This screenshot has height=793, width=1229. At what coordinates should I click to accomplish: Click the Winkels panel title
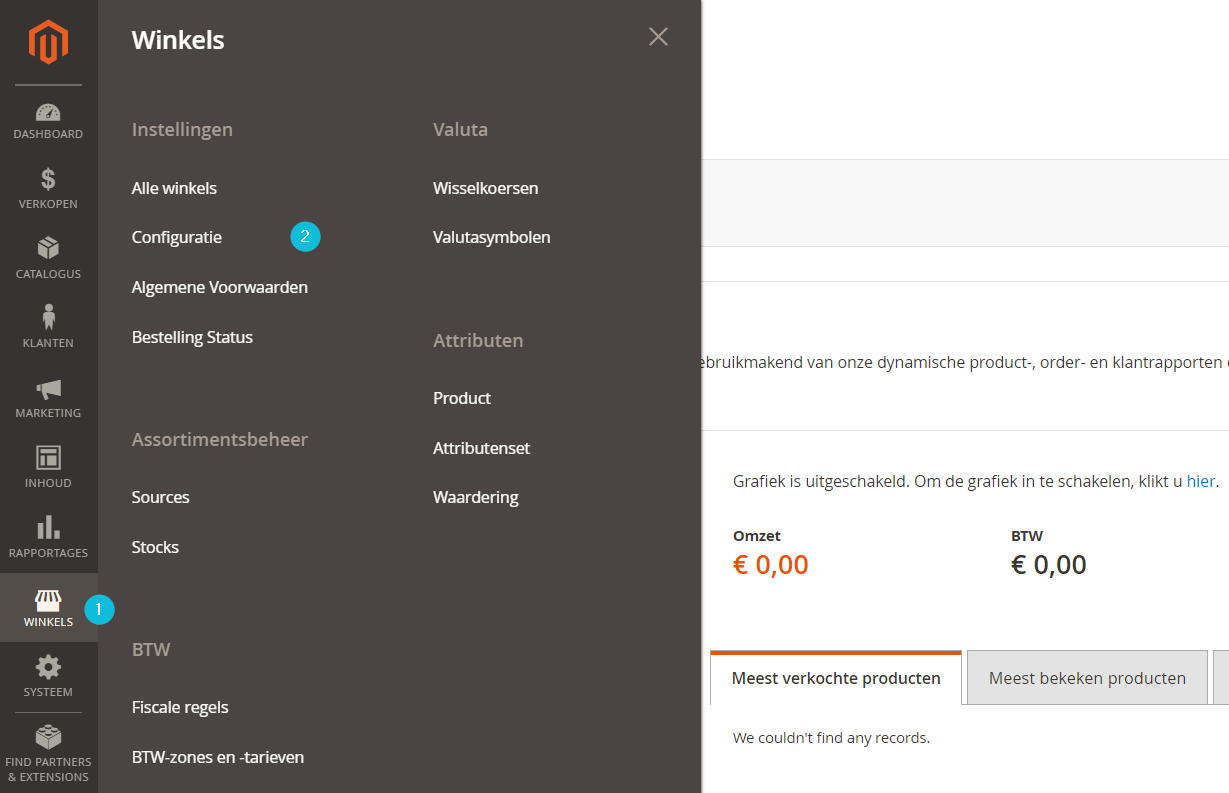point(178,40)
